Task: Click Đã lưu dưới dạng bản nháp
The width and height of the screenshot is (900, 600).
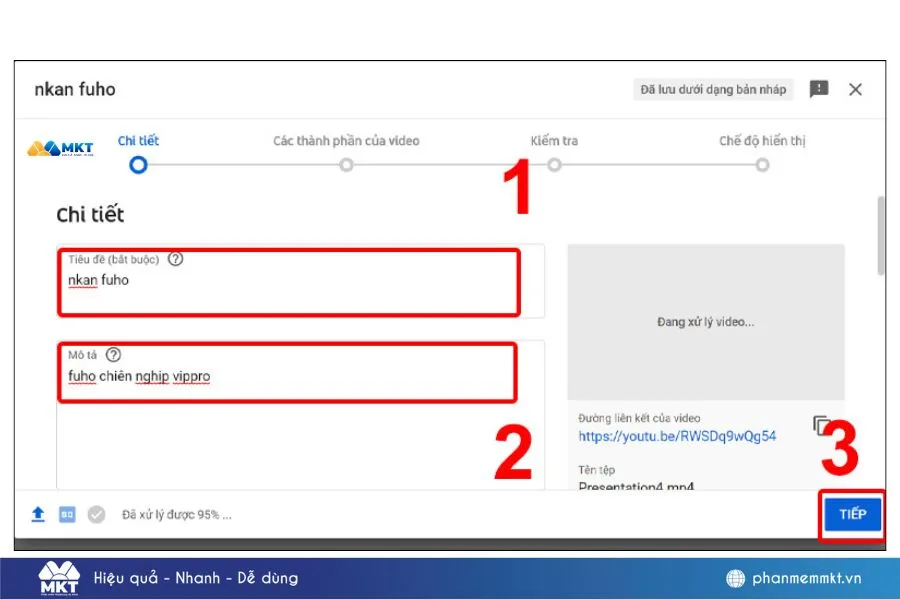Action: click(715, 89)
